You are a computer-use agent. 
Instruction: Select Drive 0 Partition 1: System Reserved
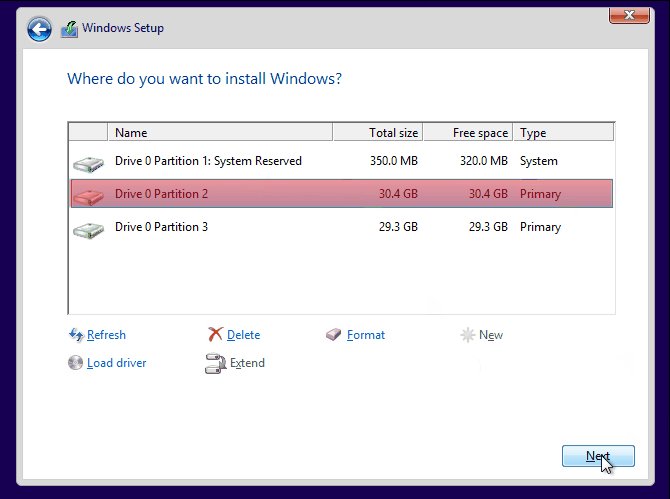pyautogui.click(x=341, y=161)
